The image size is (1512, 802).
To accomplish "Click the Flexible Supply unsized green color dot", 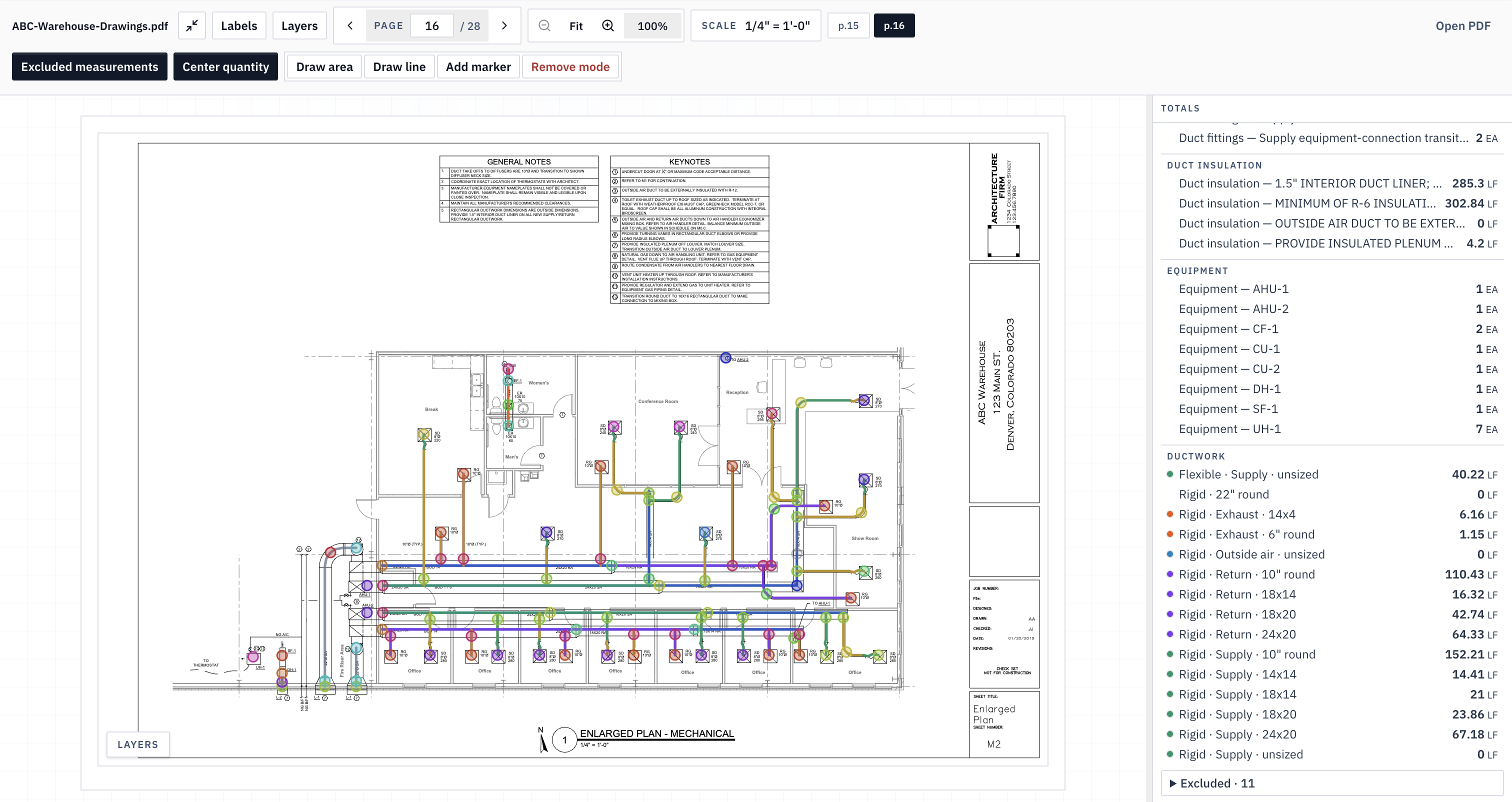I will (1170, 474).
